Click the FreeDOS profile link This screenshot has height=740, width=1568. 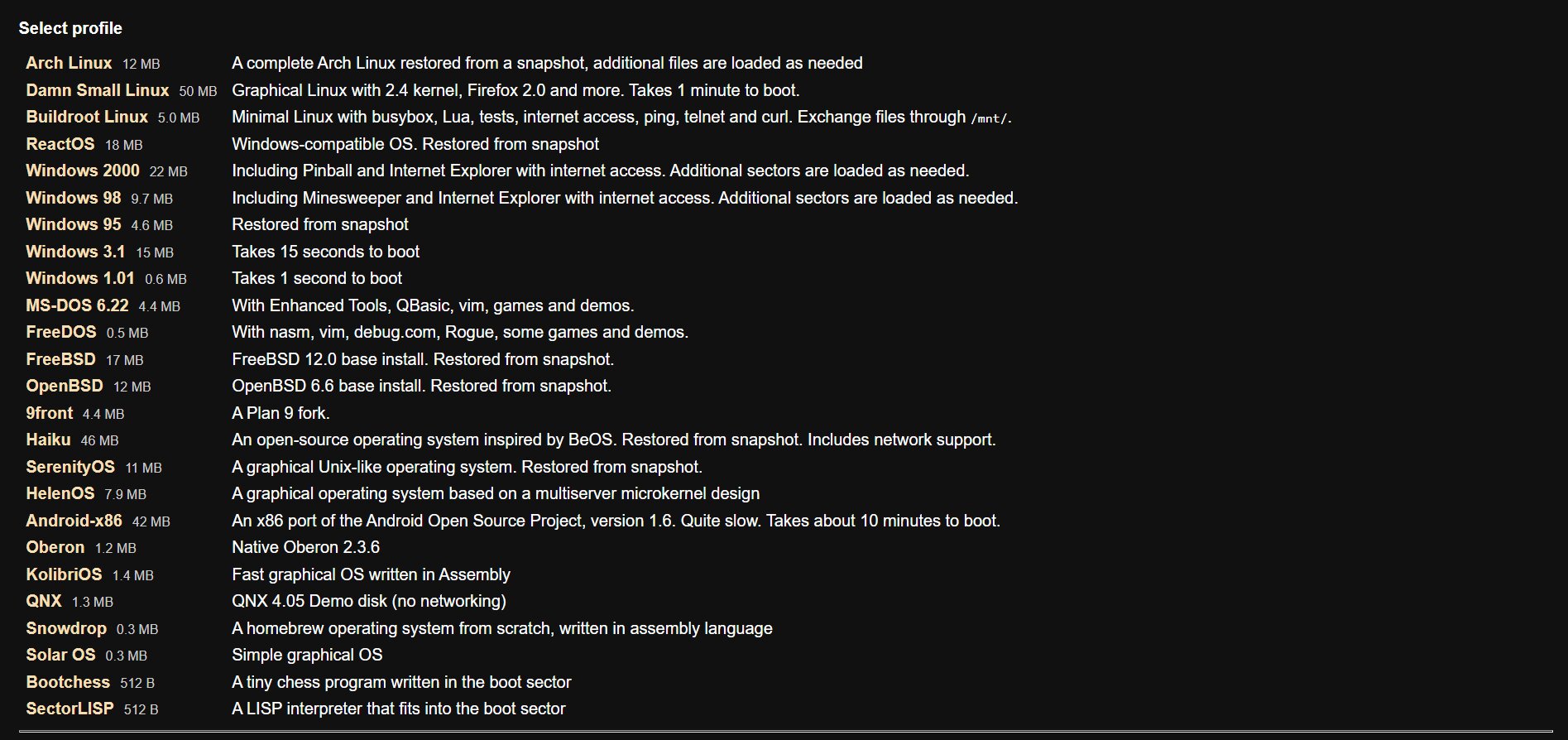(61, 332)
